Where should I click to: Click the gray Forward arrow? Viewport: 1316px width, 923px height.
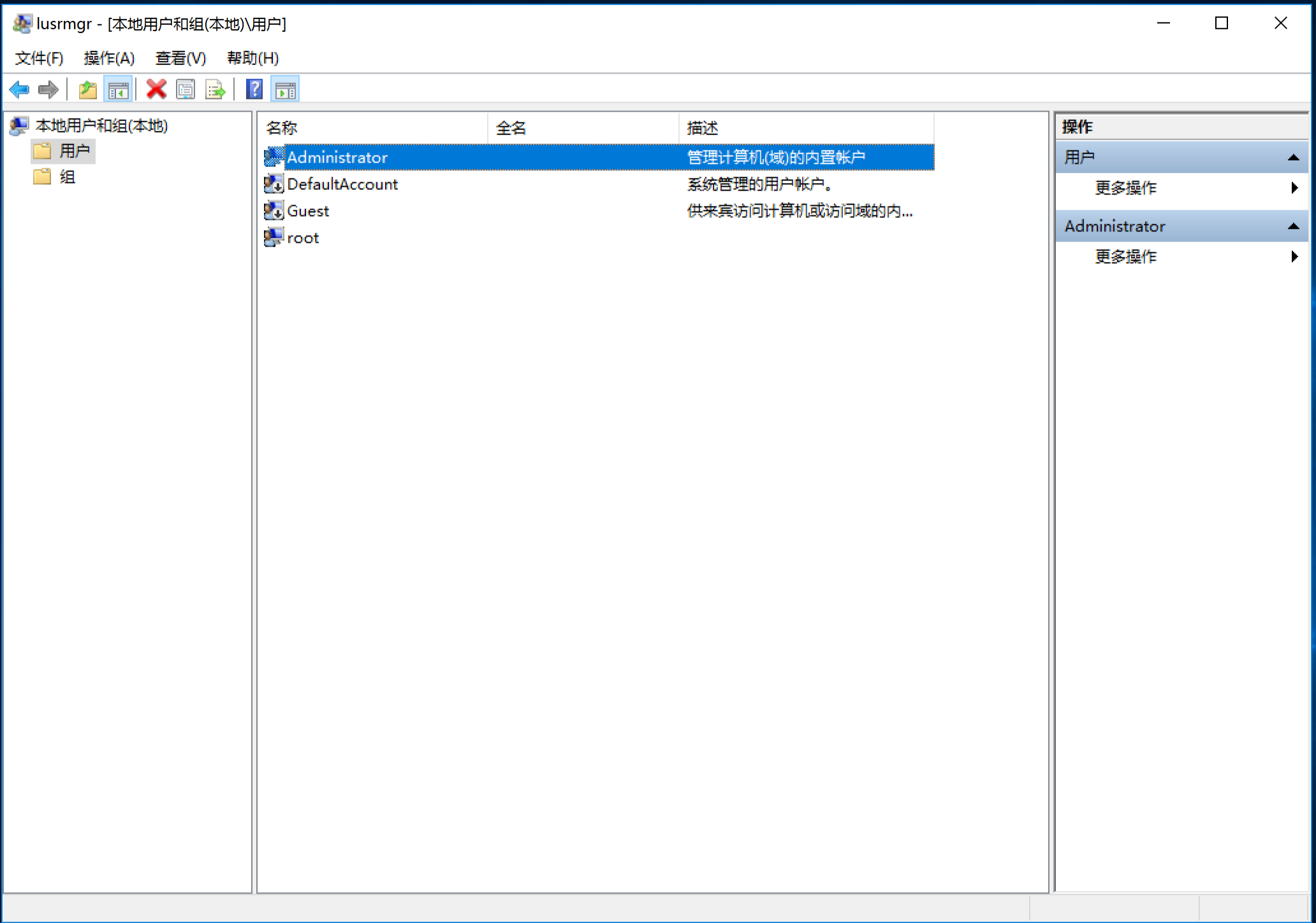tap(48, 90)
